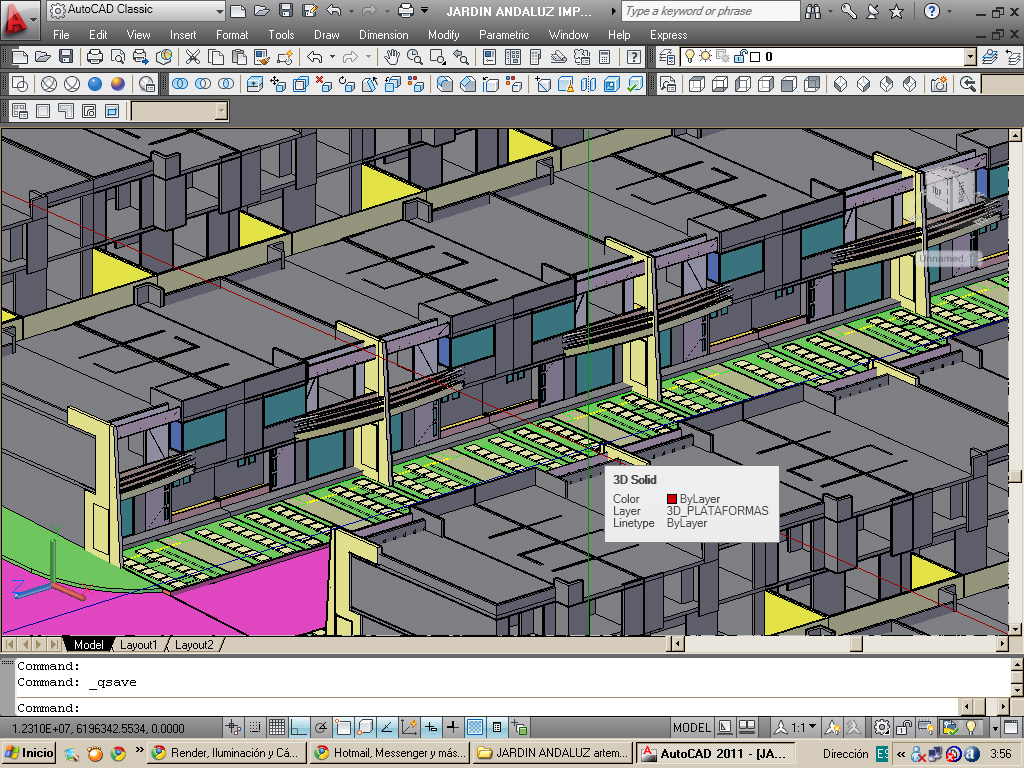Switch to the Layout1 tab
This screenshot has width=1024, height=768.
[x=139, y=645]
